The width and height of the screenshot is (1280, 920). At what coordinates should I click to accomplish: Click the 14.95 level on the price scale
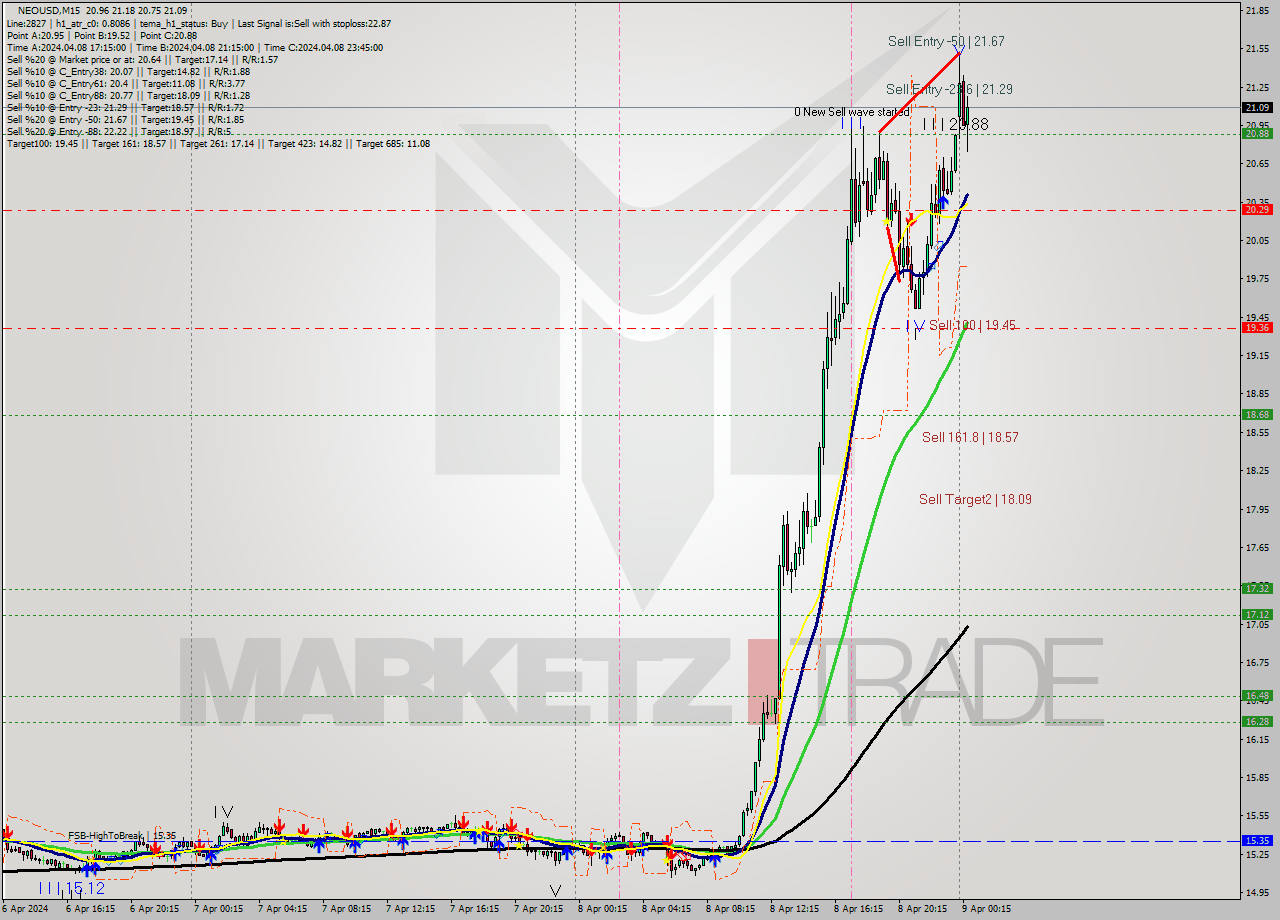click(x=1256, y=892)
